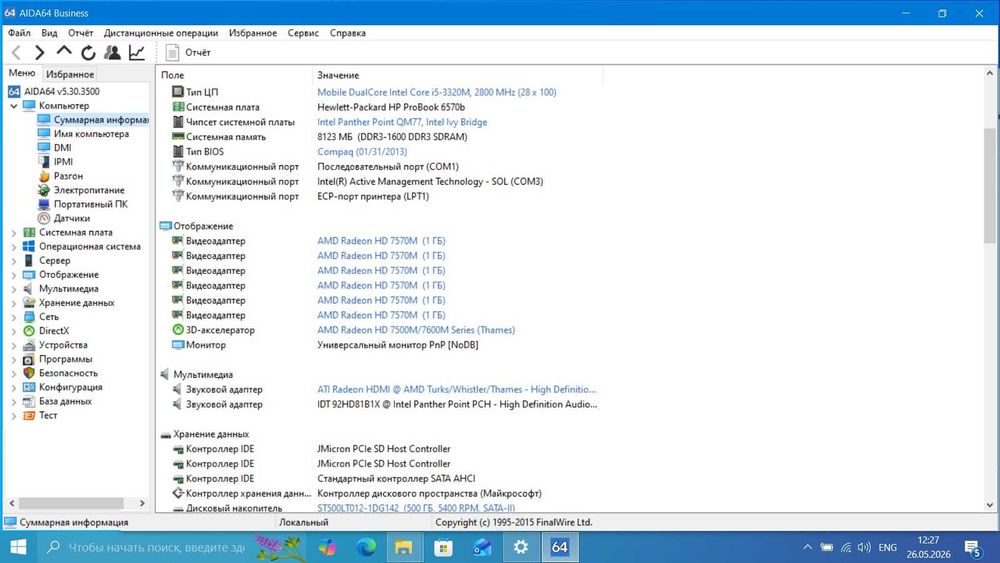Viewport: 1000px width, 563px height.
Task: Click the Отчёт report toolbar button
Action: [x=188, y=52]
